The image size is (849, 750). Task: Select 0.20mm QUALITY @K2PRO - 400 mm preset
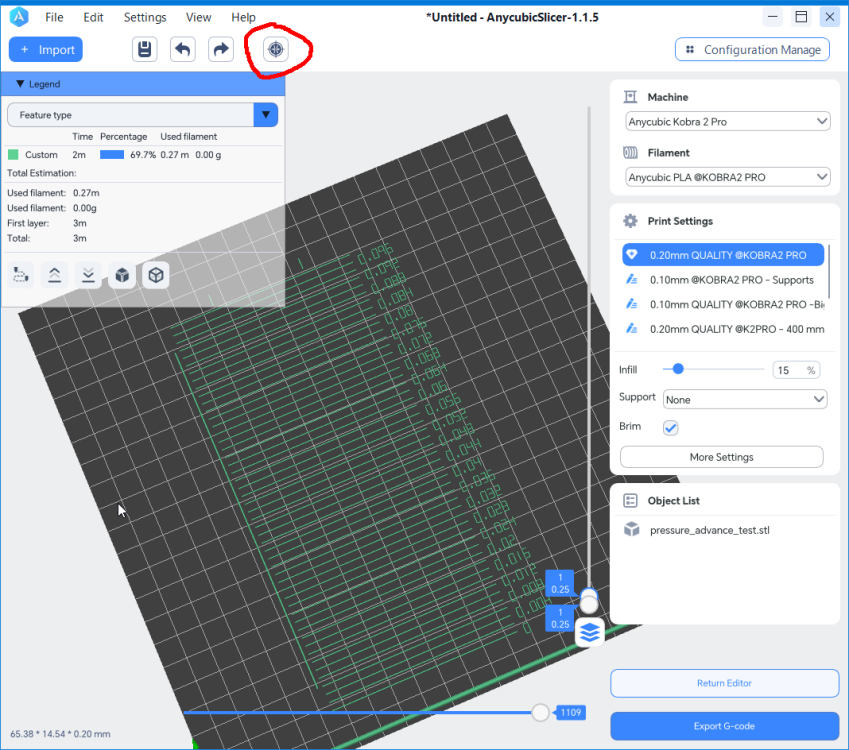pyautogui.click(x=723, y=328)
